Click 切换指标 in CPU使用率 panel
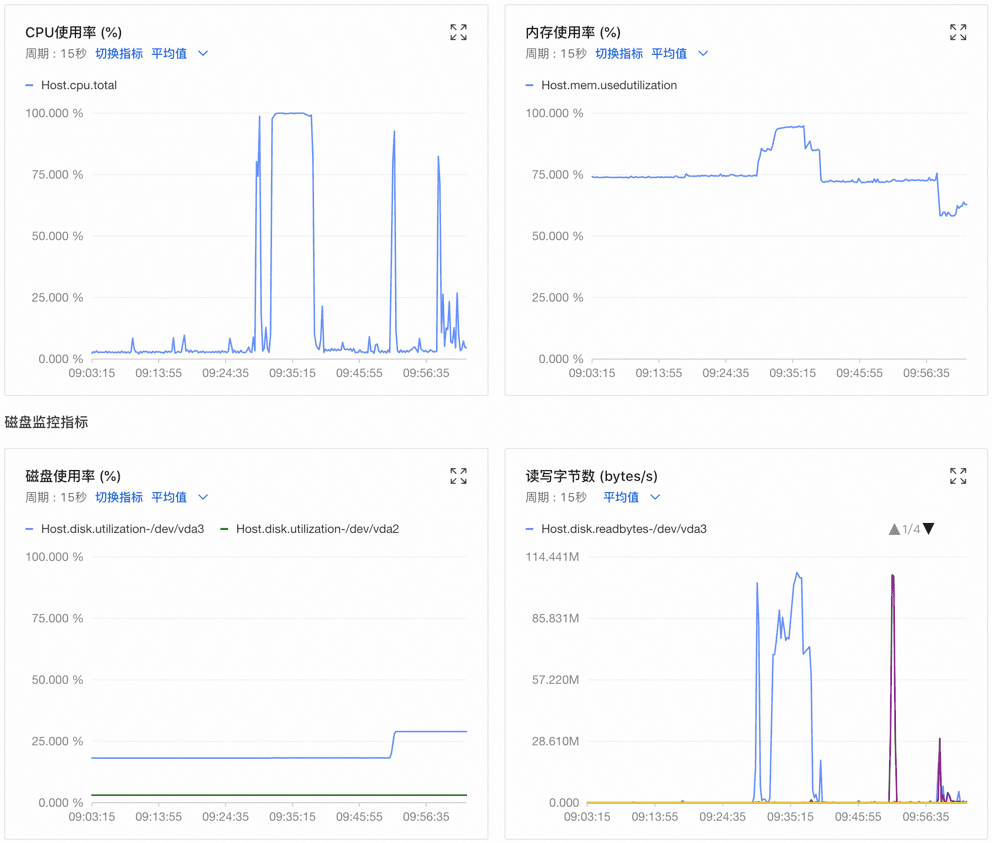 tap(119, 54)
